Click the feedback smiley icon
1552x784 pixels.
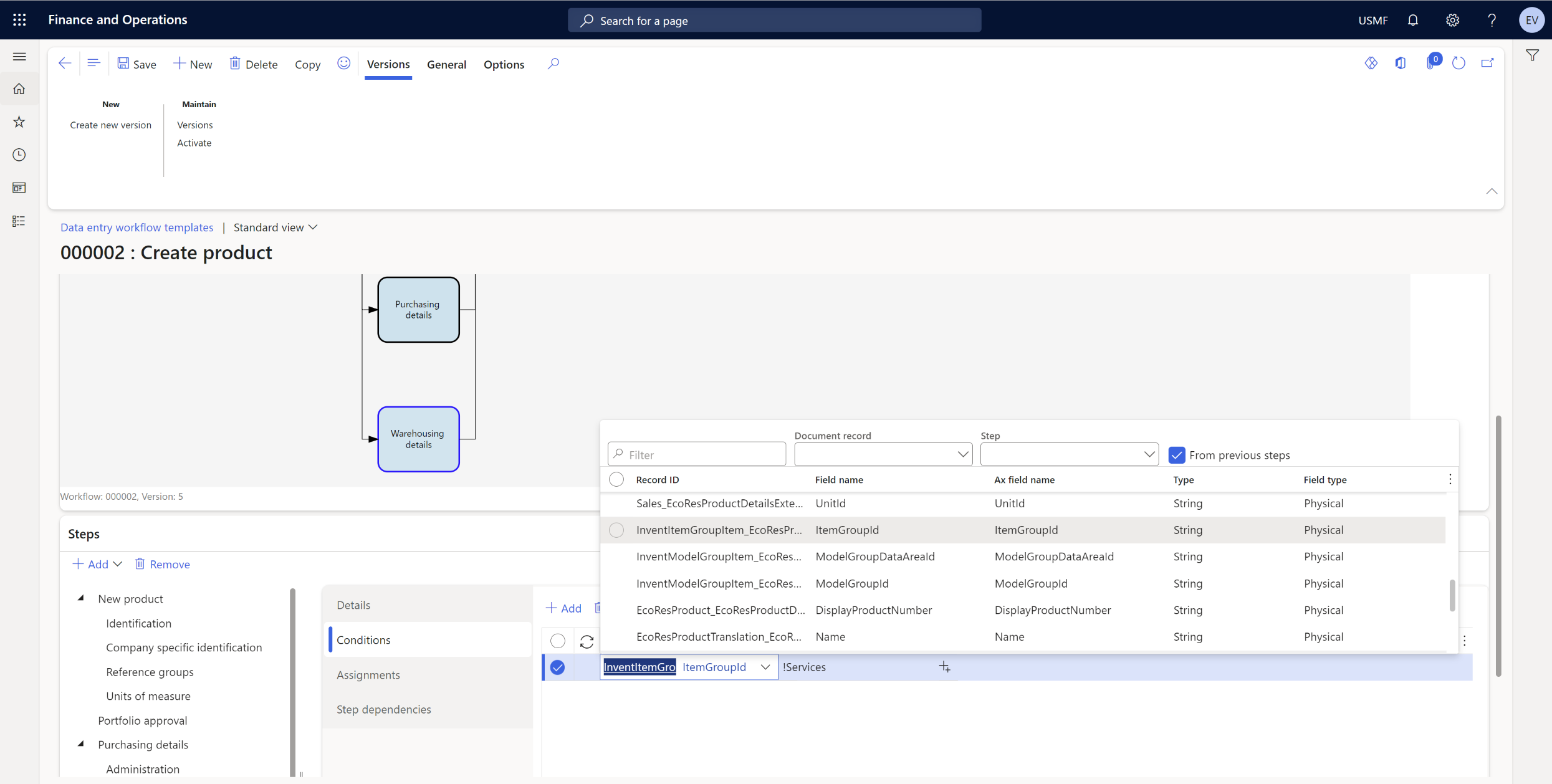(x=343, y=64)
